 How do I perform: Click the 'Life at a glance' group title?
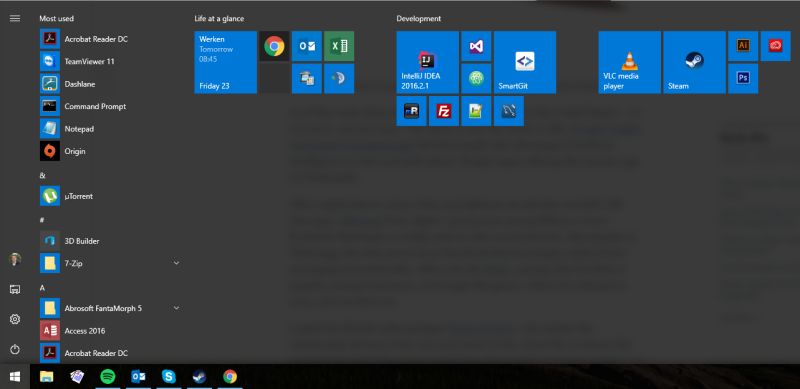pyautogui.click(x=219, y=19)
